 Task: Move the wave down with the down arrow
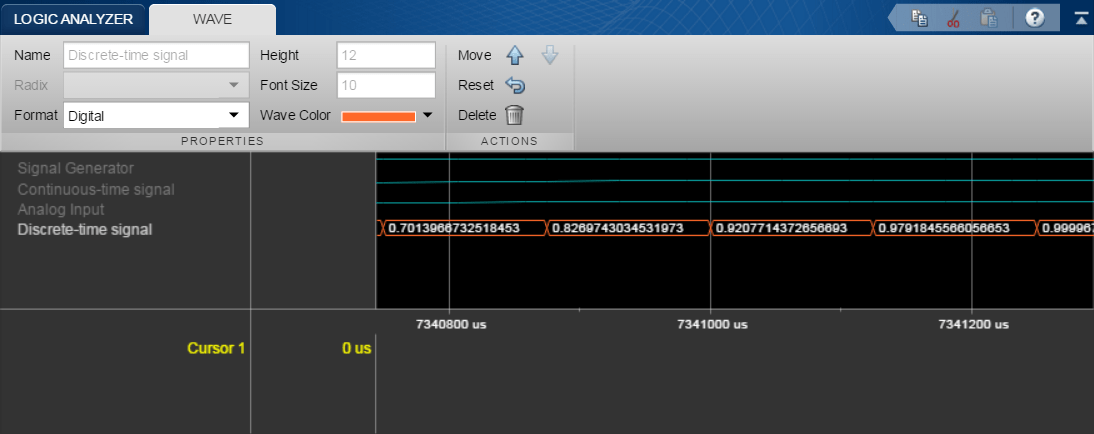[550, 55]
